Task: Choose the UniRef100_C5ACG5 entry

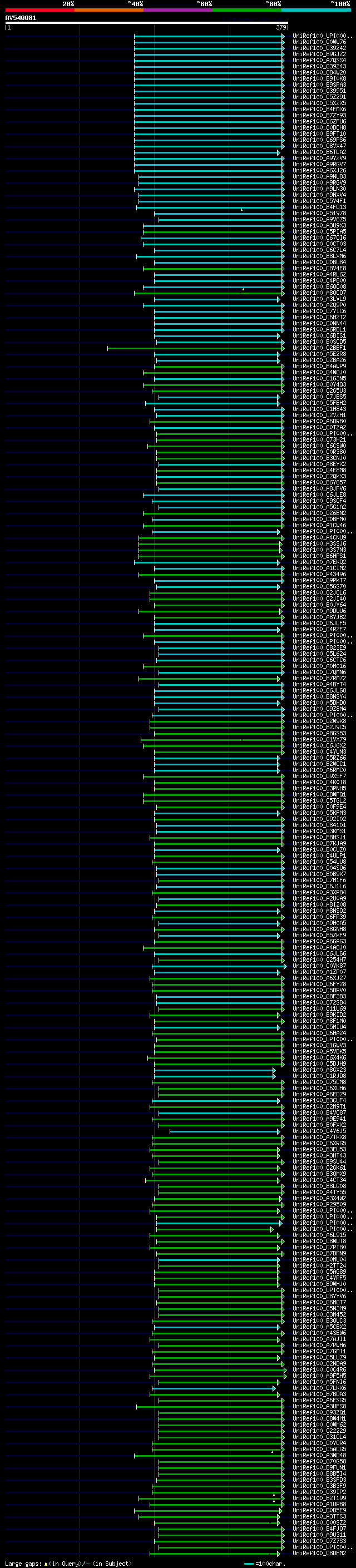Action: (x=319, y=1449)
